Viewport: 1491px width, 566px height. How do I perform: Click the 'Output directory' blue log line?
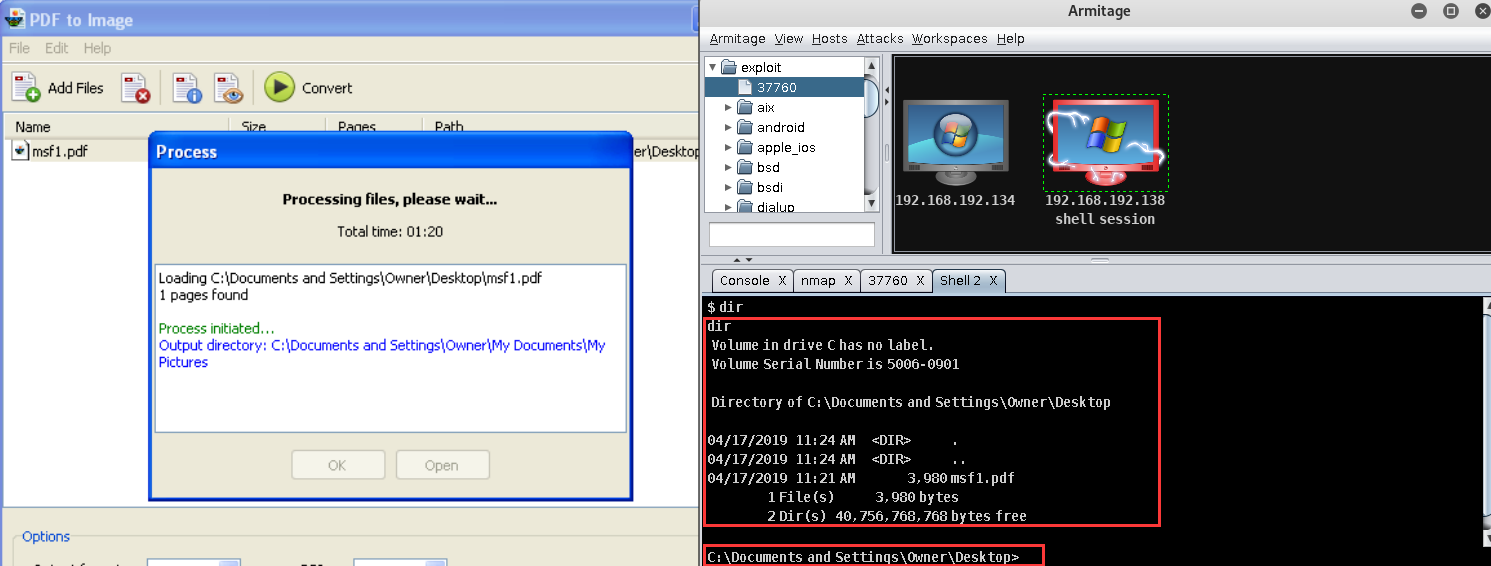[382, 354]
